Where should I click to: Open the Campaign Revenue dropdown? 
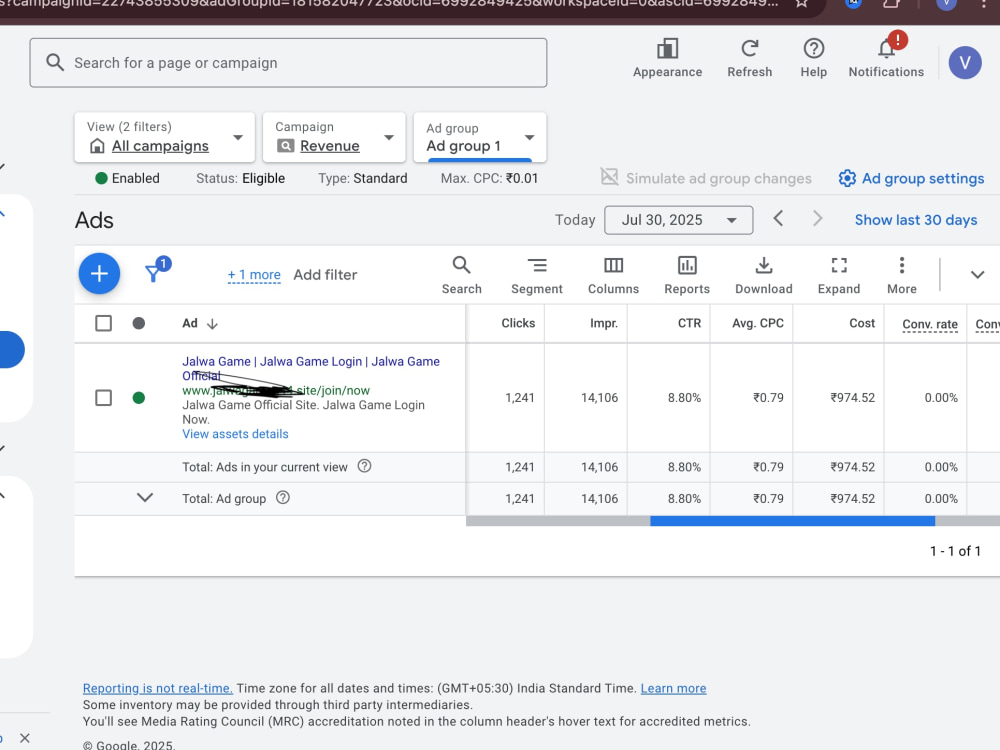coord(334,137)
